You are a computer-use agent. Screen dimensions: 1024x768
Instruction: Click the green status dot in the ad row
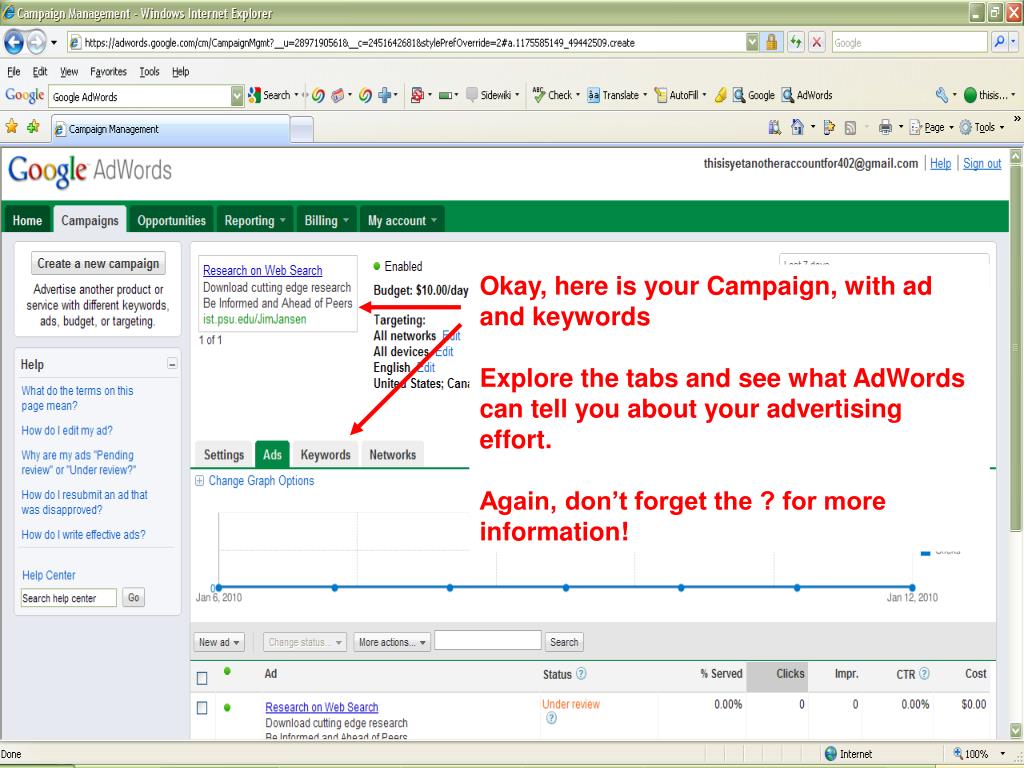pos(227,707)
